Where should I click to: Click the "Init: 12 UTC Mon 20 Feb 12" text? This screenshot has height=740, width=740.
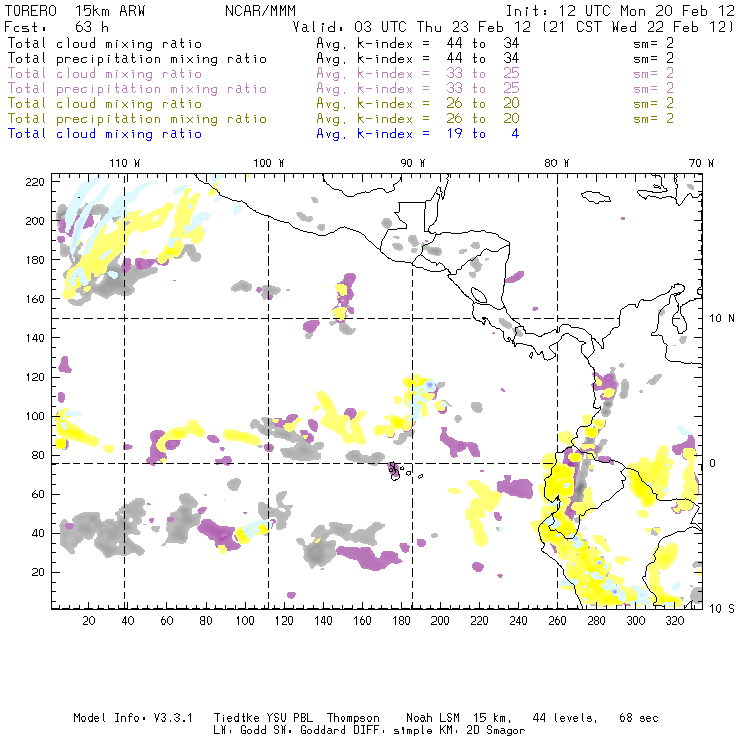click(620, 11)
